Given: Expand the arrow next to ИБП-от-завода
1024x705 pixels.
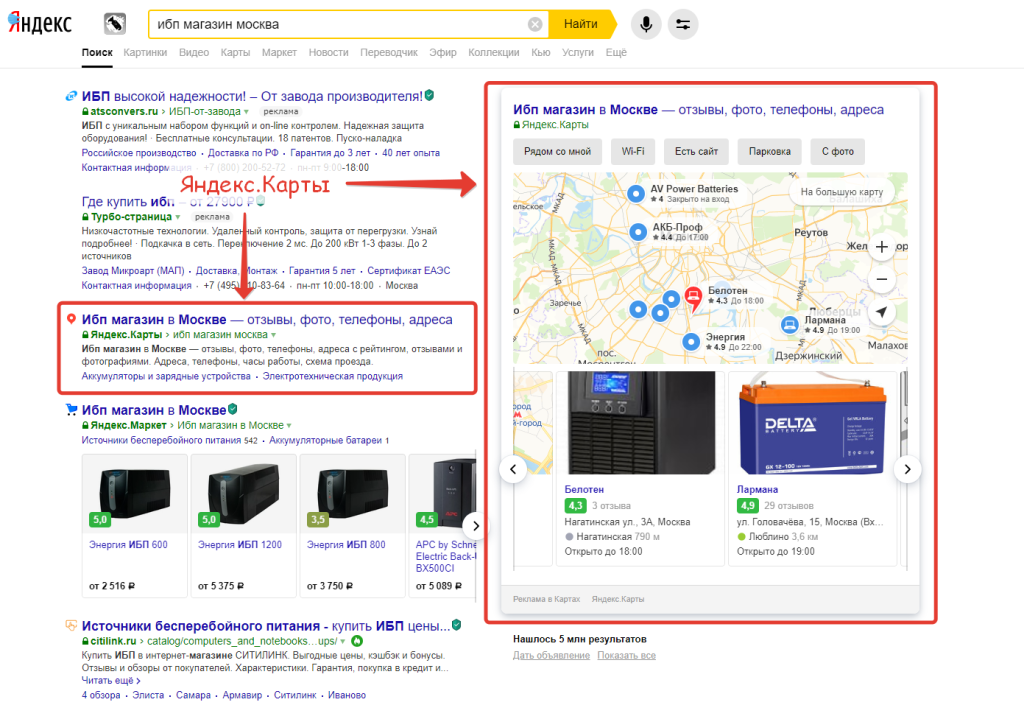Looking at the screenshot, I should click(x=246, y=112).
